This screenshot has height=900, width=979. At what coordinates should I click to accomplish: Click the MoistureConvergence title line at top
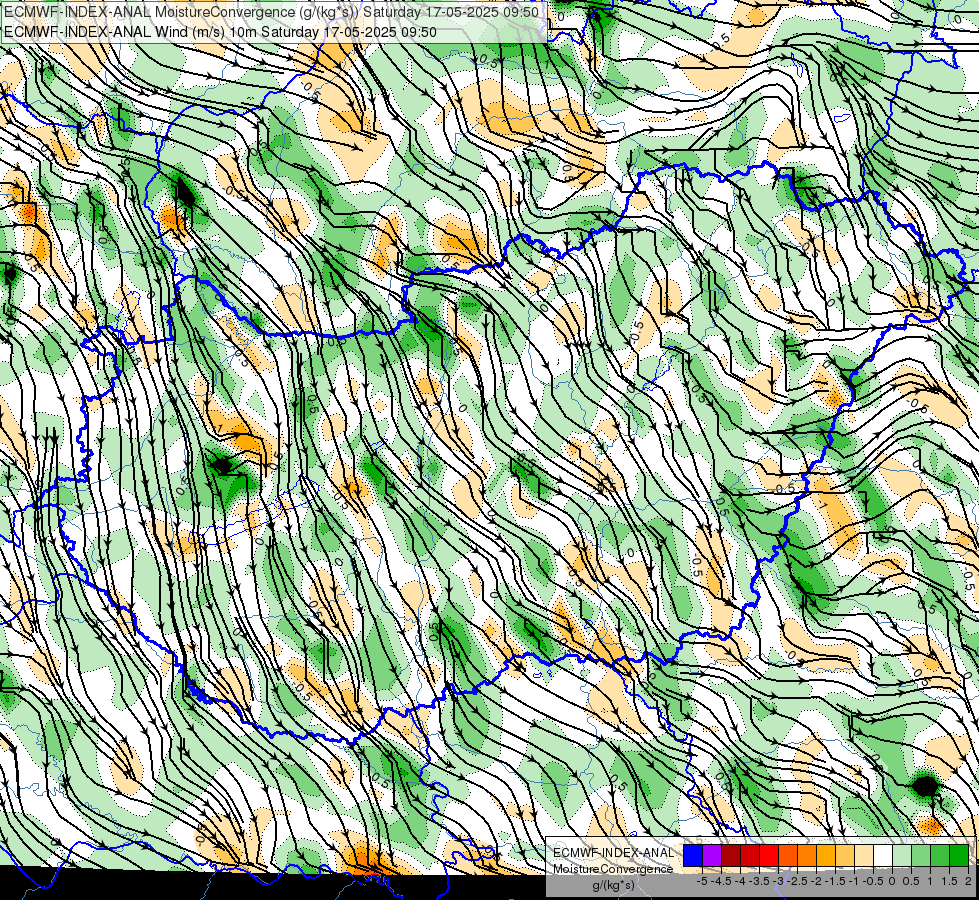coord(272,12)
